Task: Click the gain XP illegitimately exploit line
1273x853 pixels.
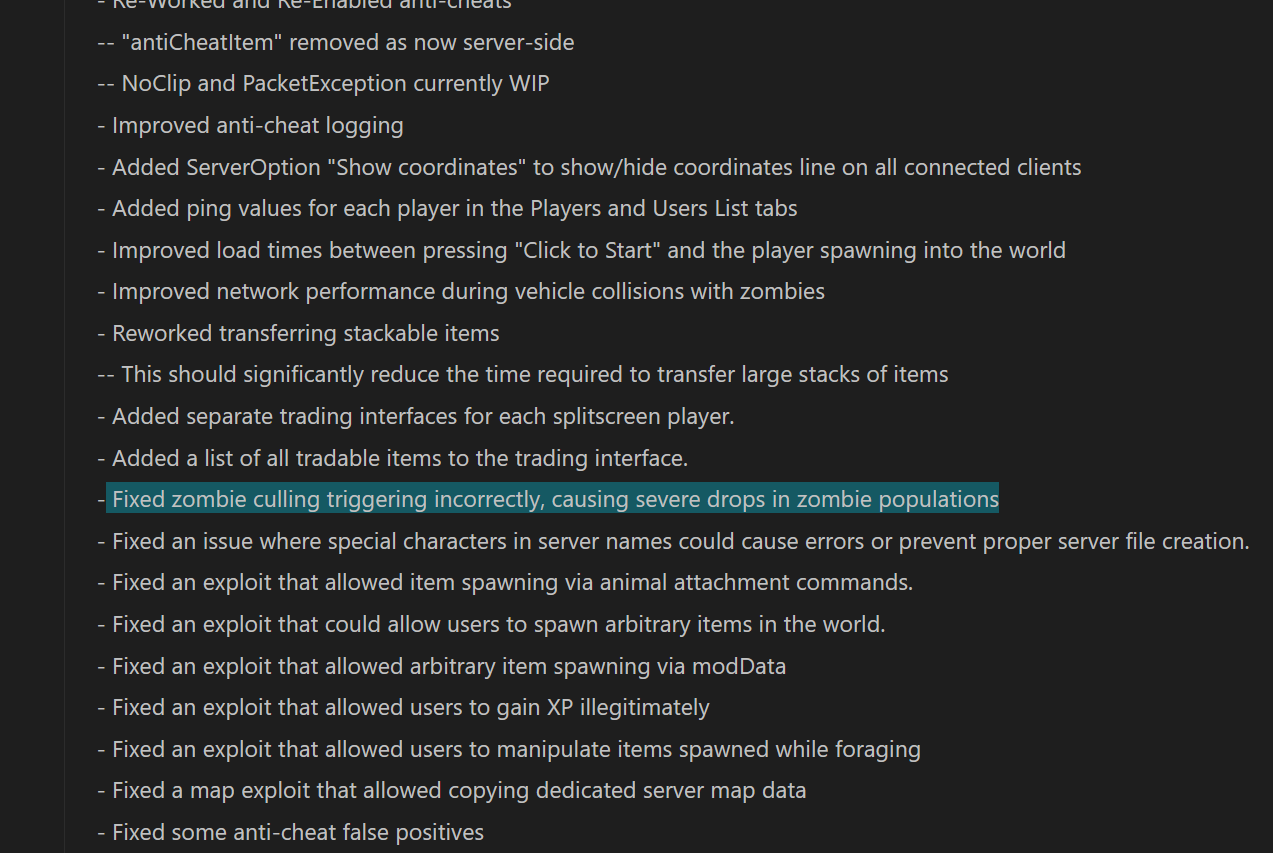Action: (403, 707)
